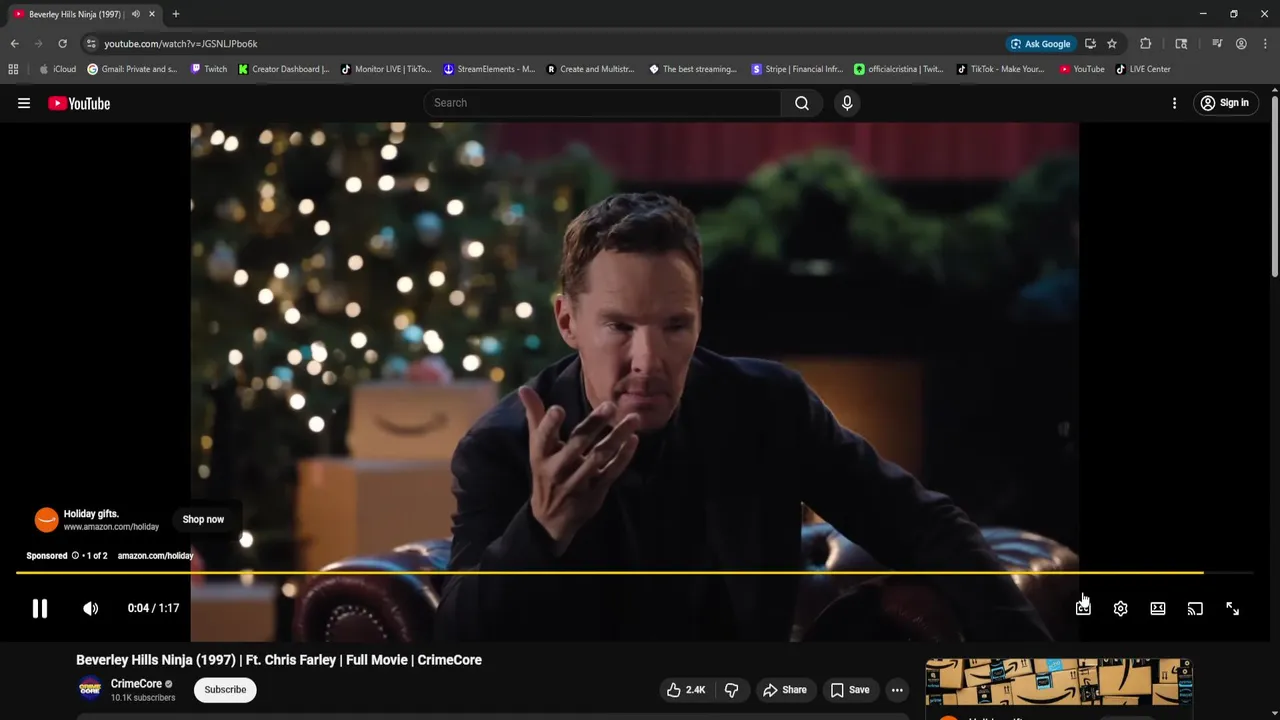Open the iCloud bookmark

[57, 69]
